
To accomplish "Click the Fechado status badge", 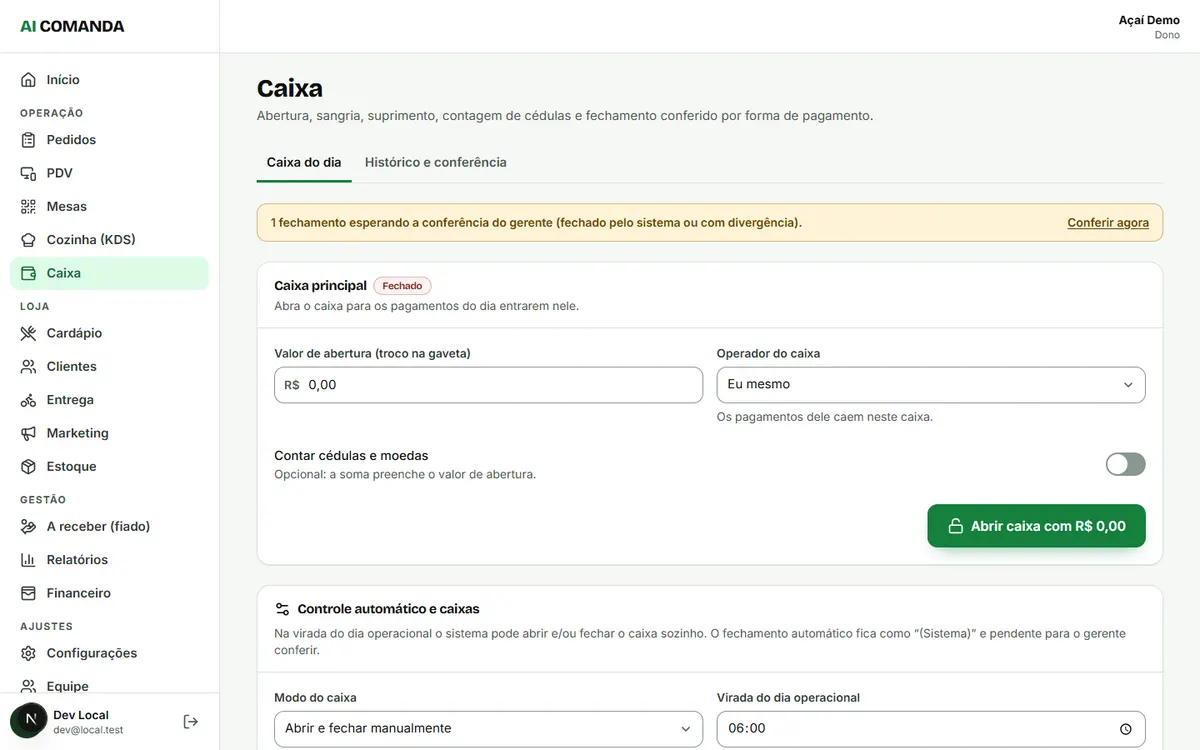I will (x=402, y=286).
